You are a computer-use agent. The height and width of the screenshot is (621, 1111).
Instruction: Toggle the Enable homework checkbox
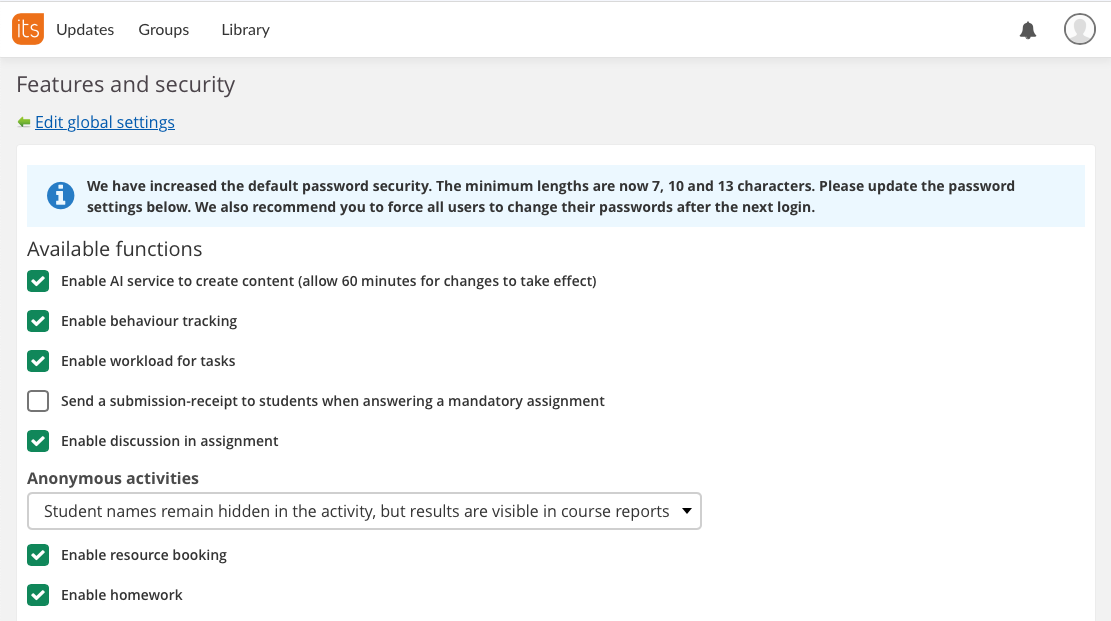tap(38, 595)
